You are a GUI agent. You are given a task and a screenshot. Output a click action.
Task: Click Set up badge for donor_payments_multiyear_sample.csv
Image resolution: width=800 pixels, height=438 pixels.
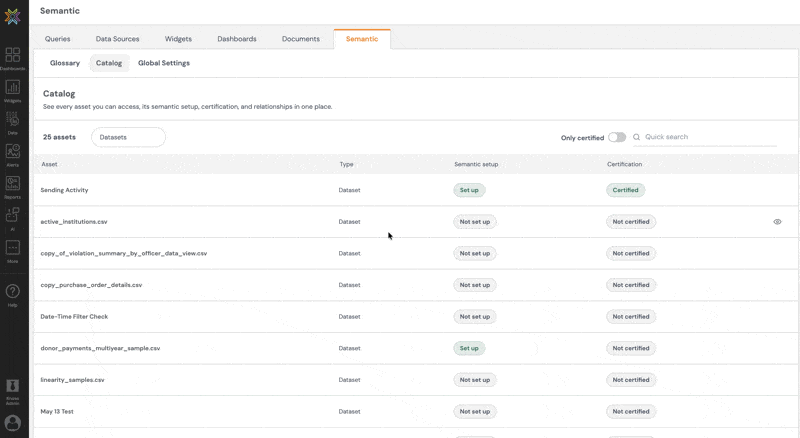coord(469,348)
